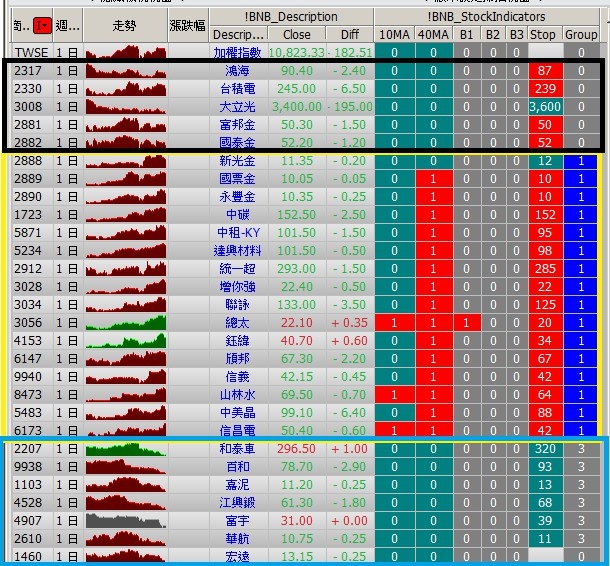The image size is (610, 566).
Task: Click the stock code 4528
Action: click(x=28, y=503)
